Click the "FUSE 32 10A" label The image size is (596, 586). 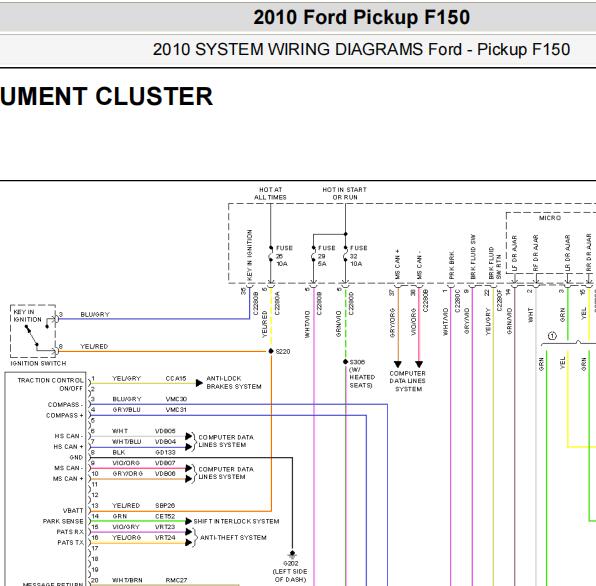[x=357, y=256]
